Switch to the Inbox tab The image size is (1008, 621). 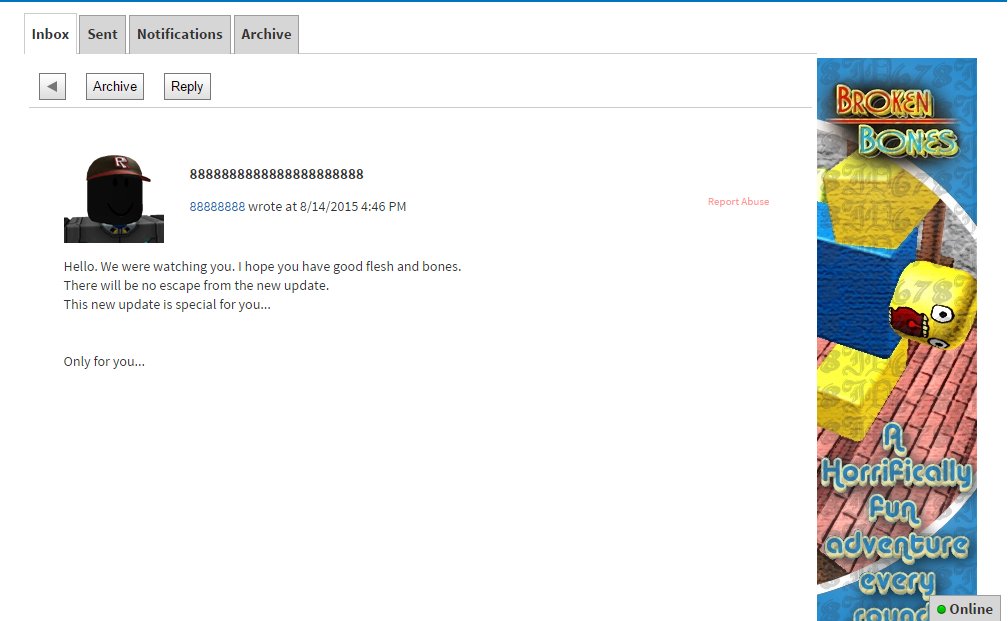pyautogui.click(x=50, y=34)
